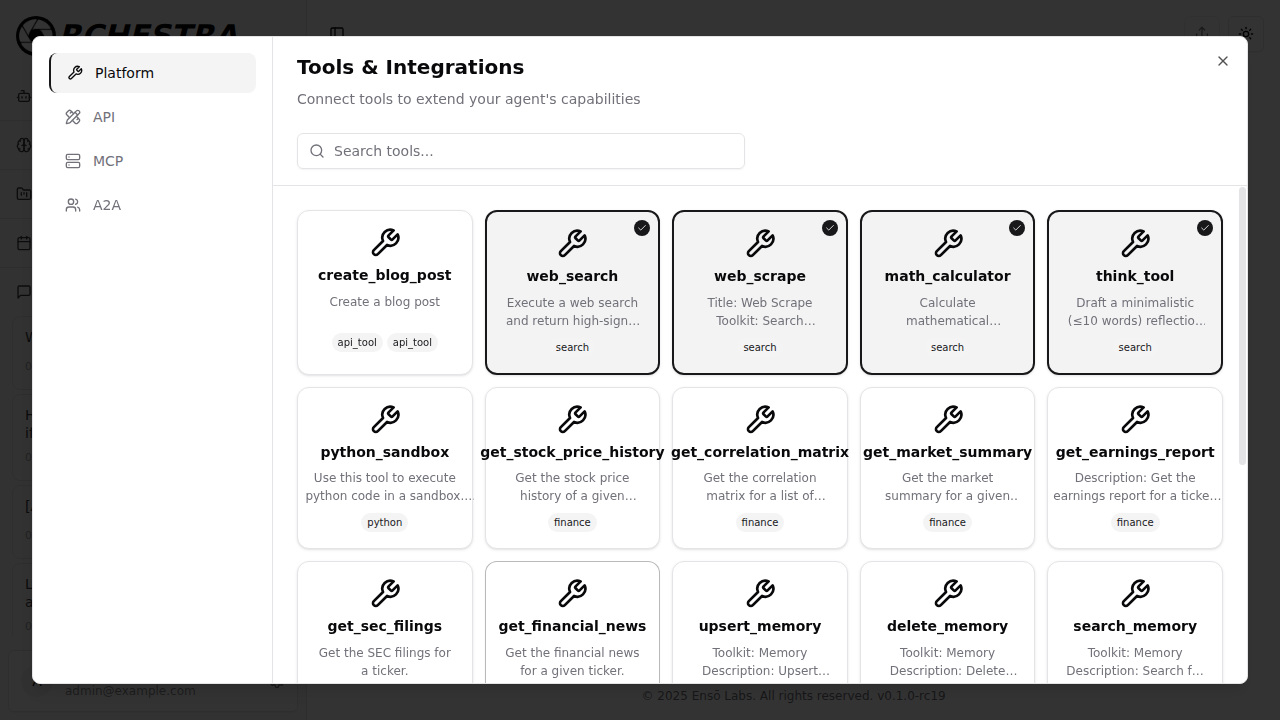Click the get_sec_filings wrench icon
The width and height of the screenshot is (1280, 720).
tap(385, 593)
